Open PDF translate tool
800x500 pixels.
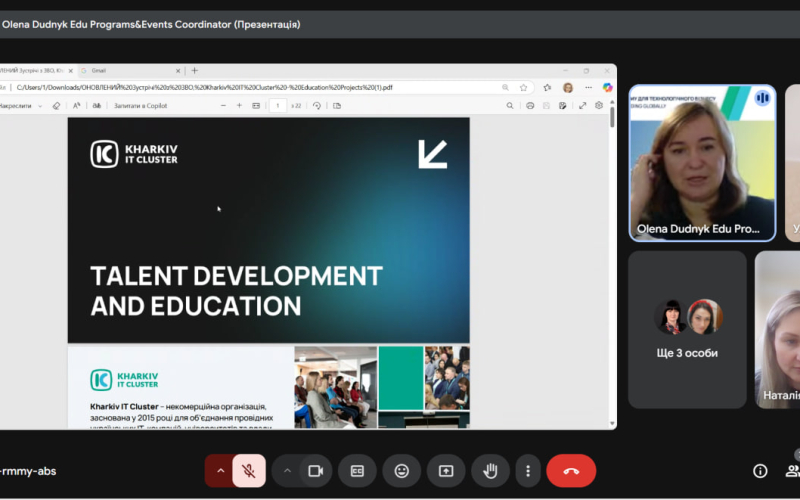[x=96, y=106]
